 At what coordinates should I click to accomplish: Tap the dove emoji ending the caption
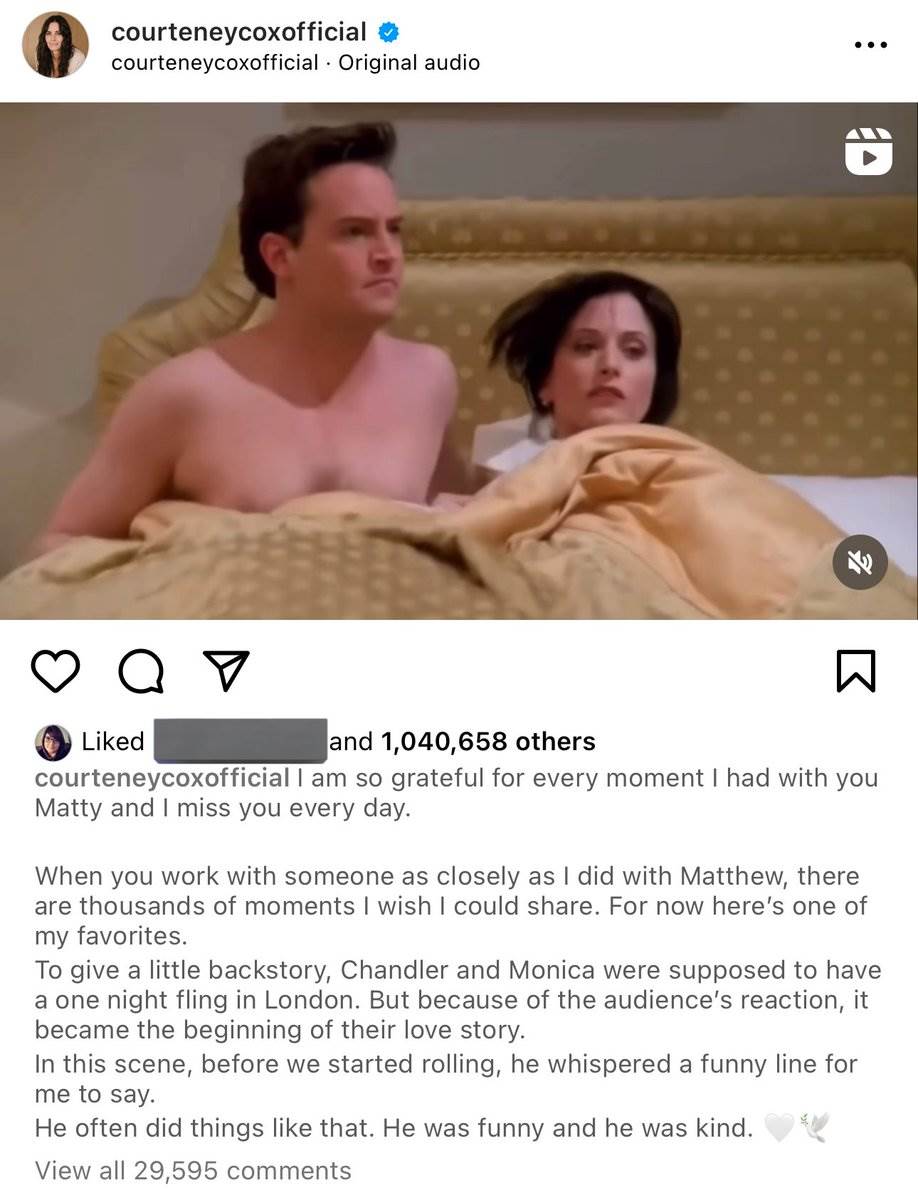815,1129
